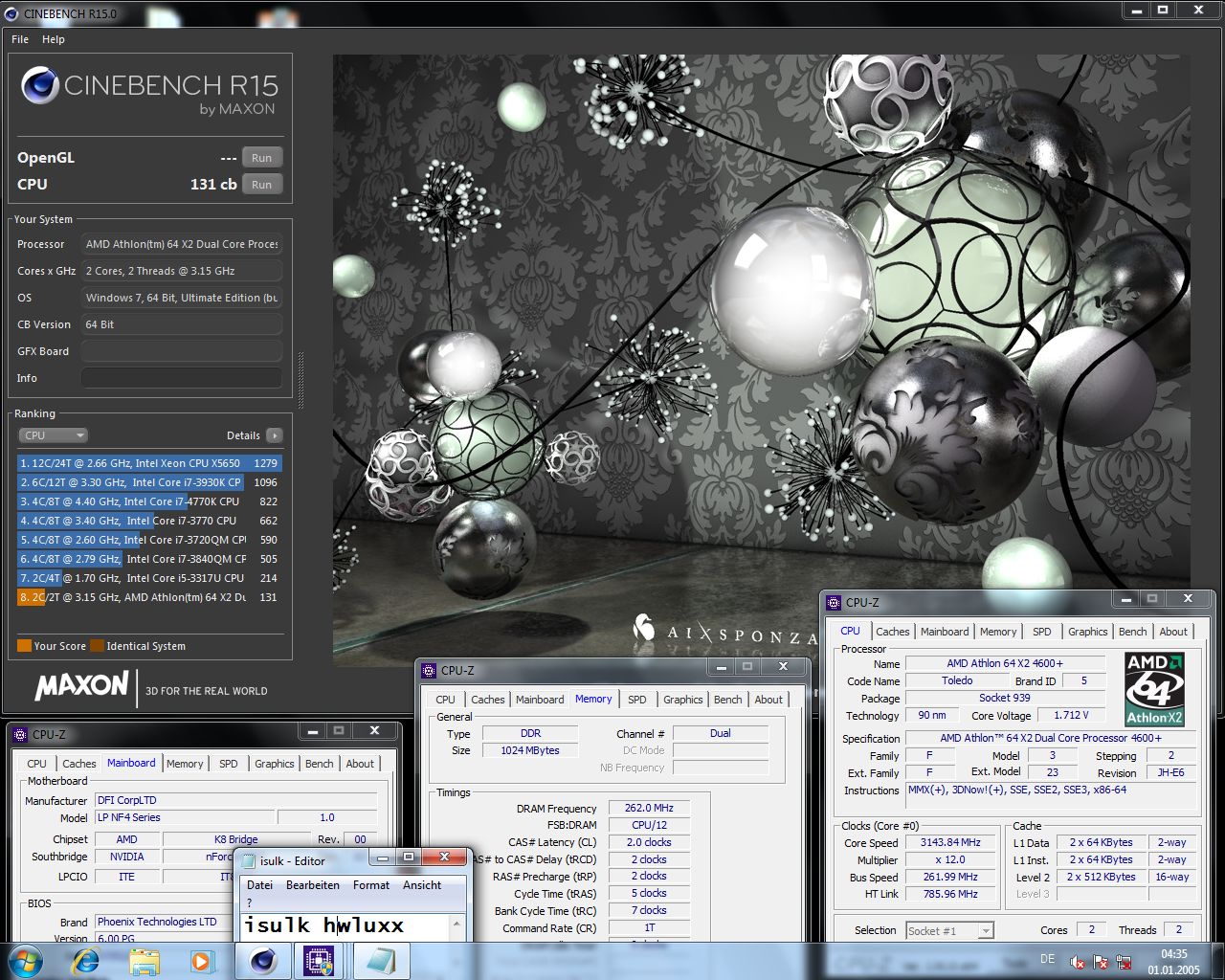The width and height of the screenshot is (1225, 980).
Task: Click the muted volume tray icon
Action: pos(1077,962)
